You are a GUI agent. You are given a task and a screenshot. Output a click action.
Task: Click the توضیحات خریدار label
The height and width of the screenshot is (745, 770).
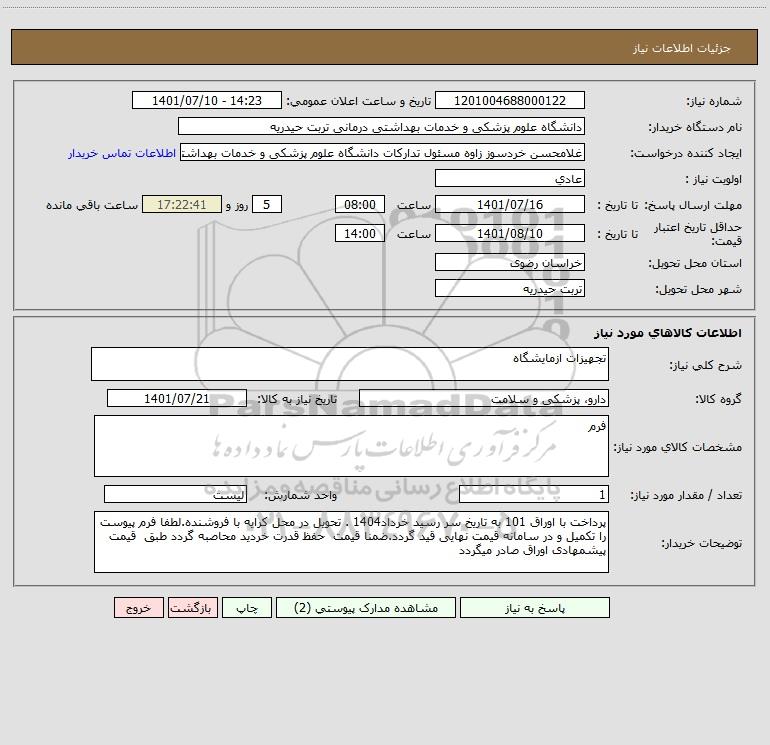point(702,544)
